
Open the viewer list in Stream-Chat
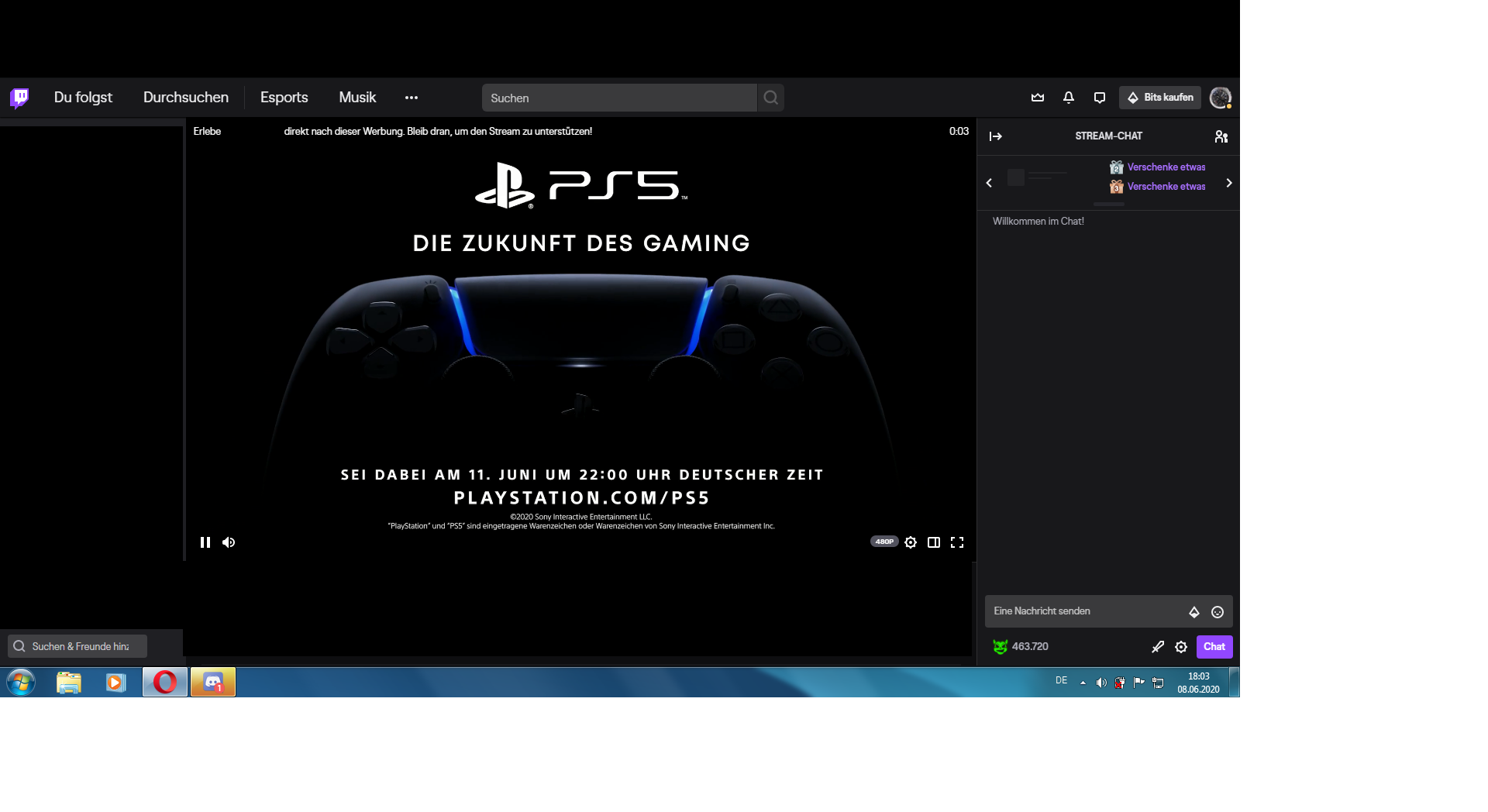[x=1222, y=136]
